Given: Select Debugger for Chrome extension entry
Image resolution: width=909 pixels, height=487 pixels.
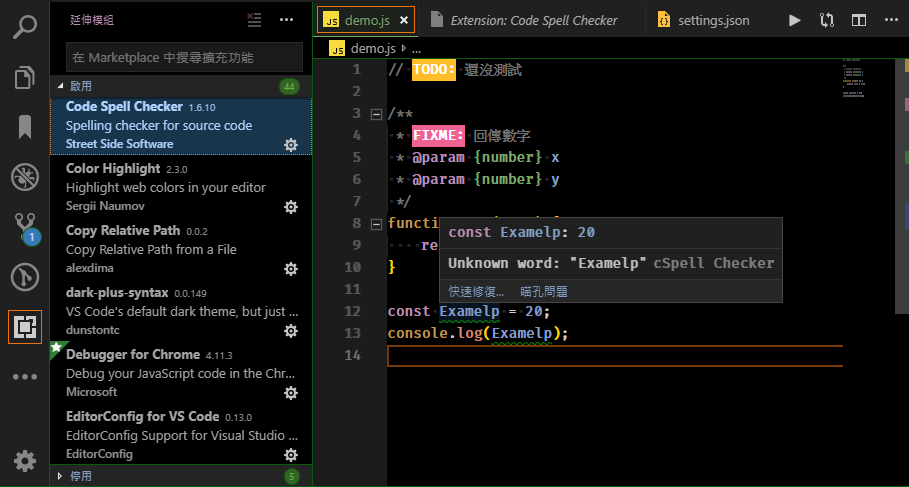Looking at the screenshot, I should pos(181,372).
